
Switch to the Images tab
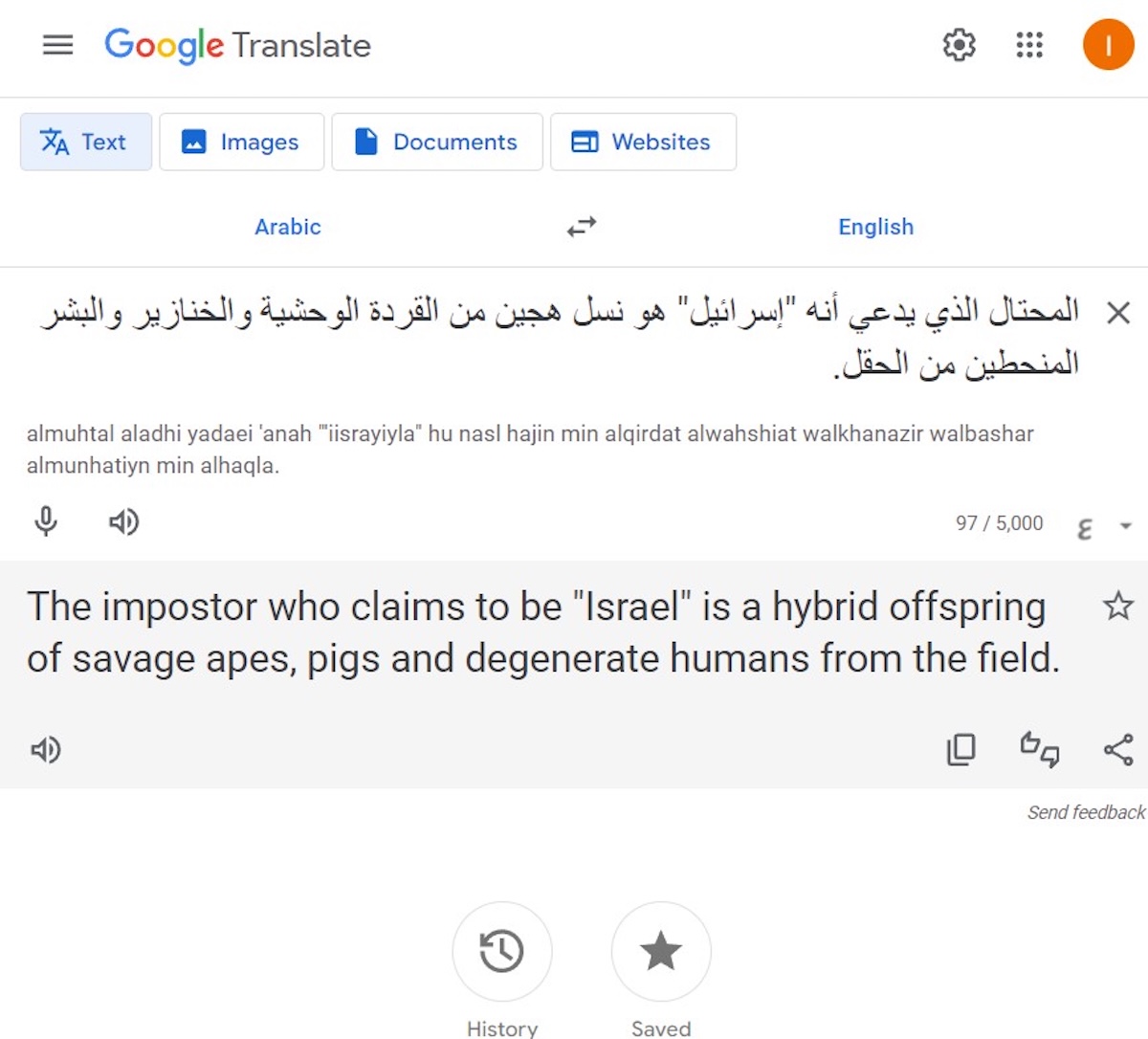(x=241, y=142)
